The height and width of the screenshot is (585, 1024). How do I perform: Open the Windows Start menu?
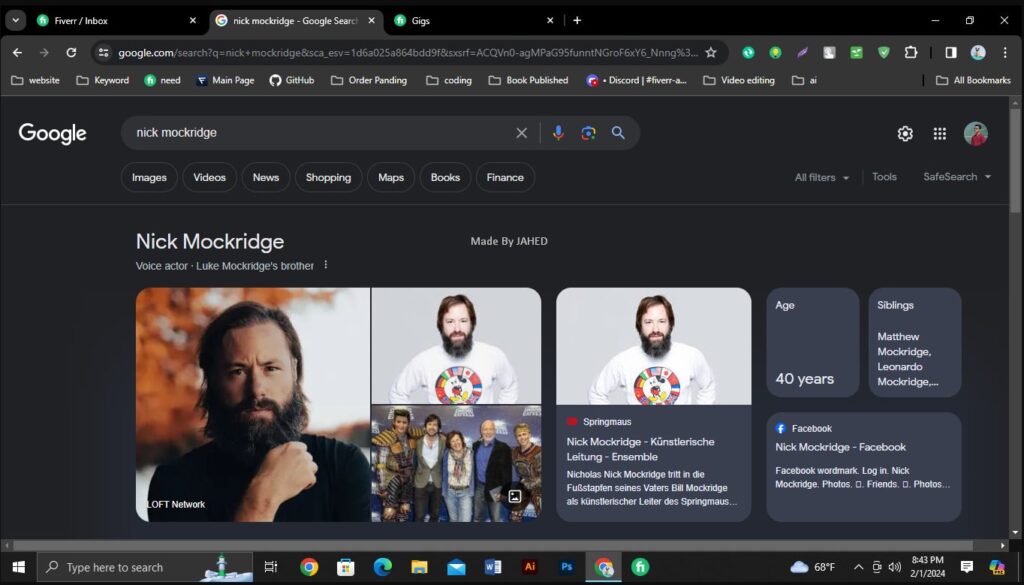(x=18, y=567)
